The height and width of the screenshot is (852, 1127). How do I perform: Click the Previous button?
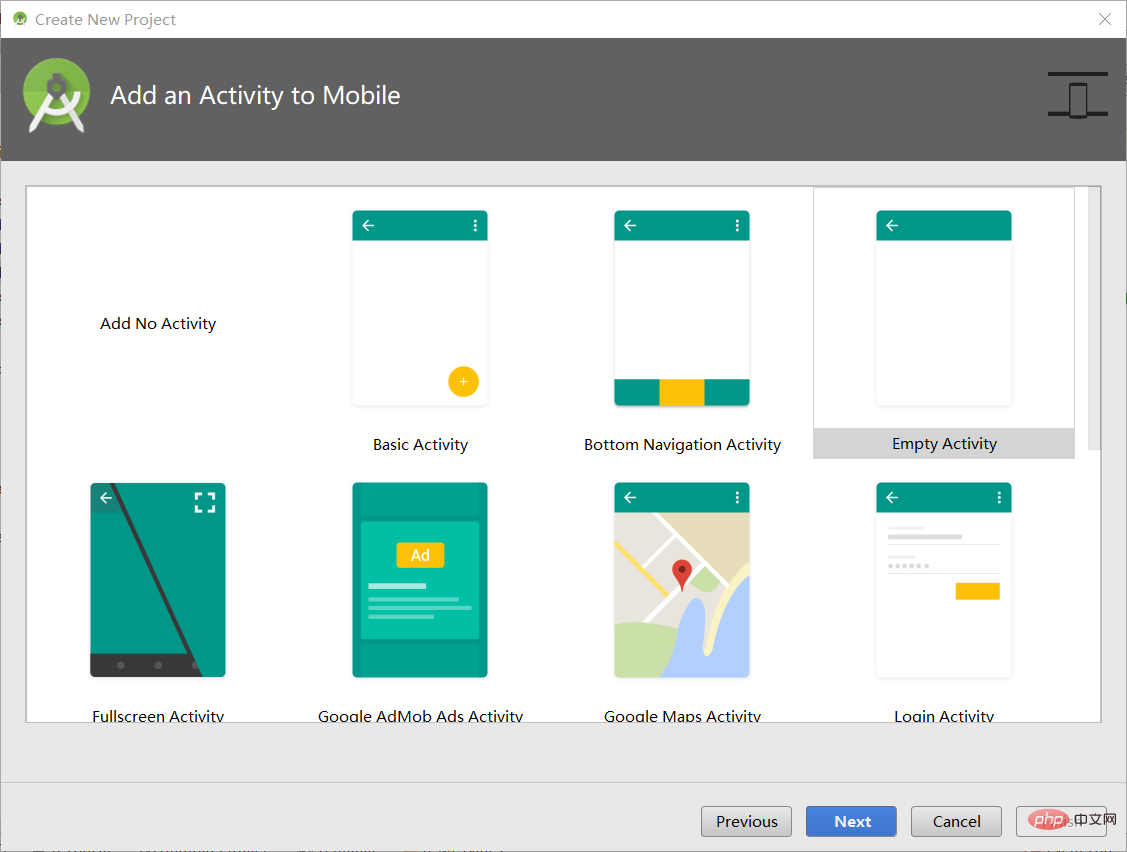click(x=746, y=821)
